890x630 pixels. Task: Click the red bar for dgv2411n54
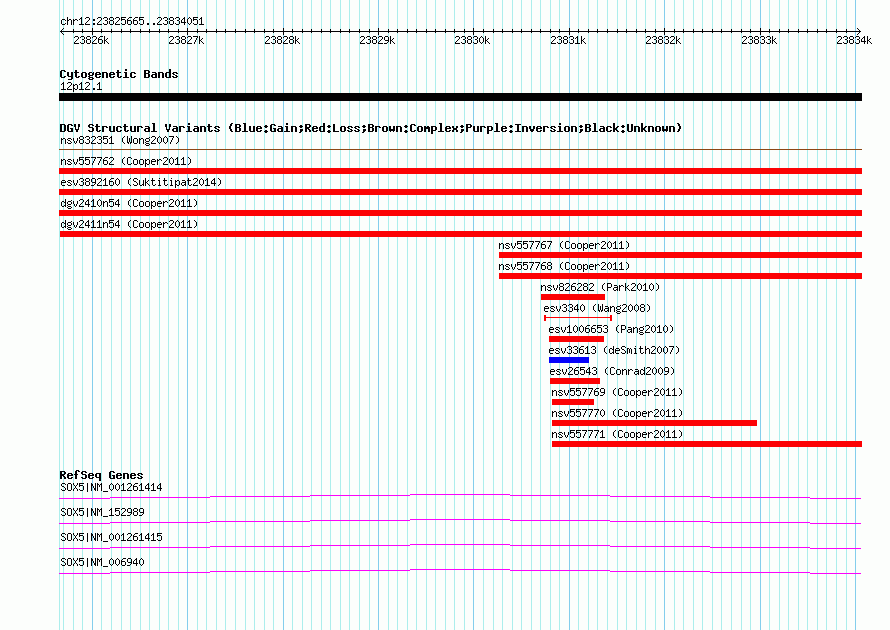pos(460,234)
